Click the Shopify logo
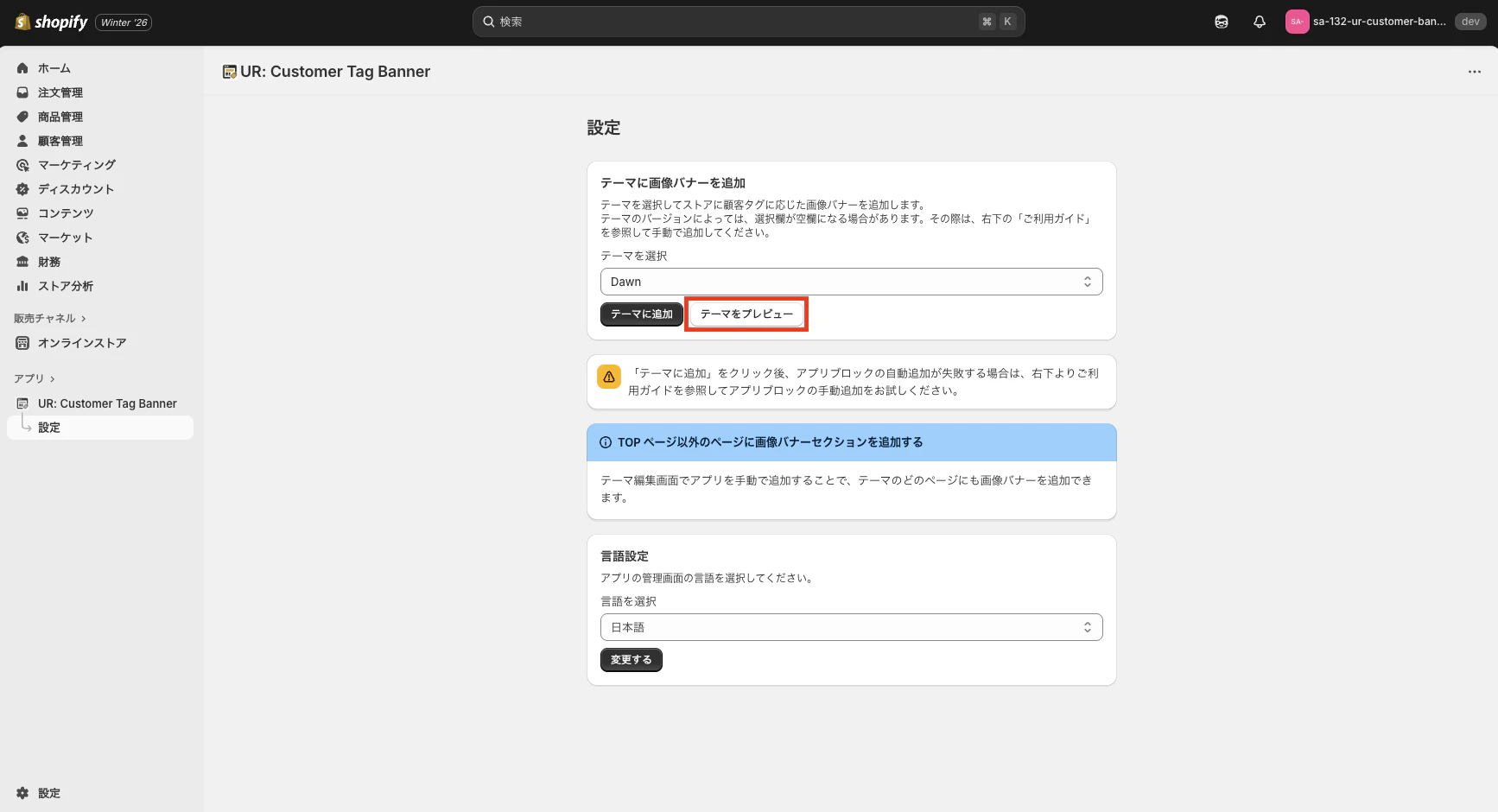 [52, 22]
